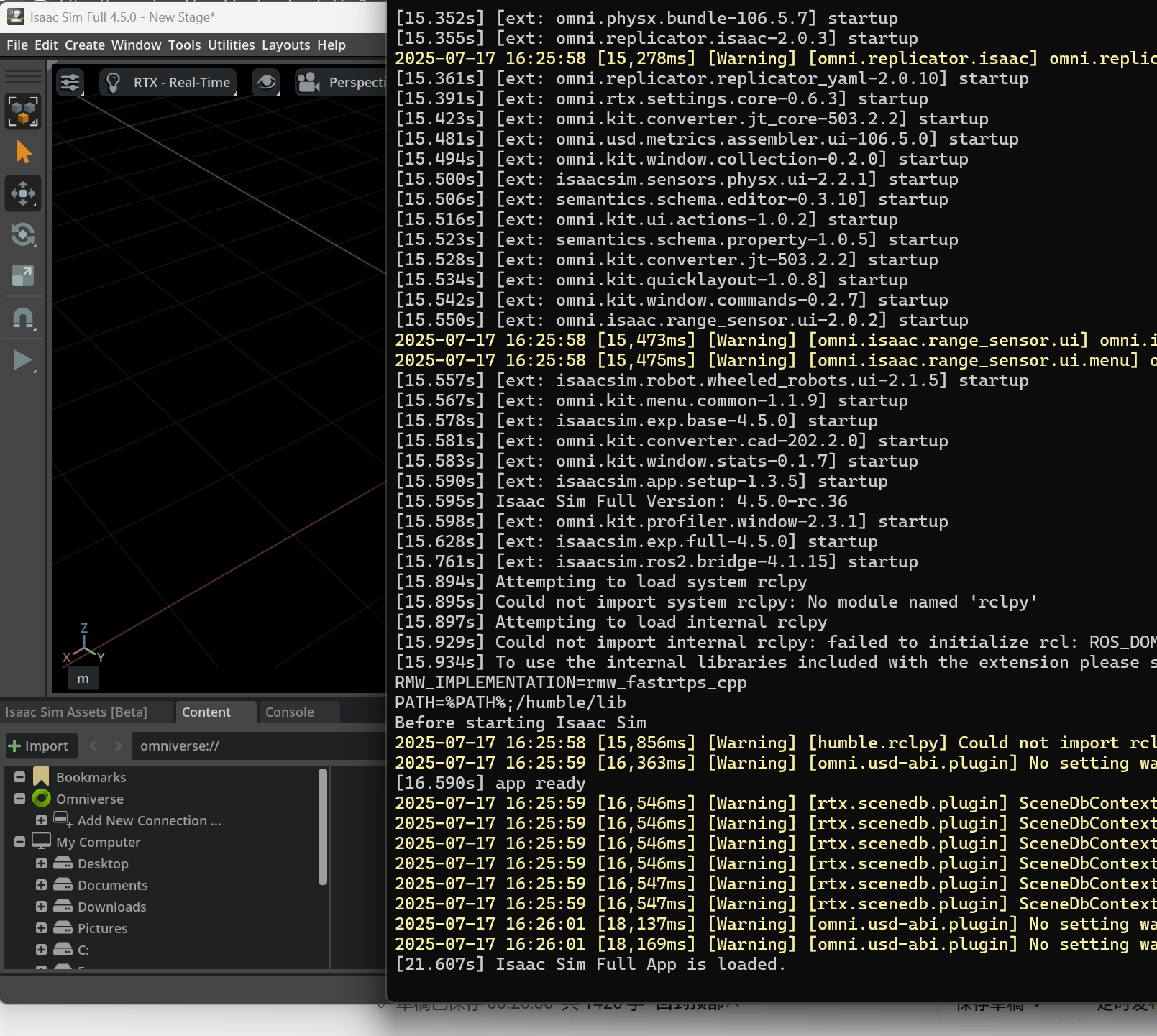Expand the Desktop folder node
This screenshot has height=1036, width=1157.
(x=42, y=863)
